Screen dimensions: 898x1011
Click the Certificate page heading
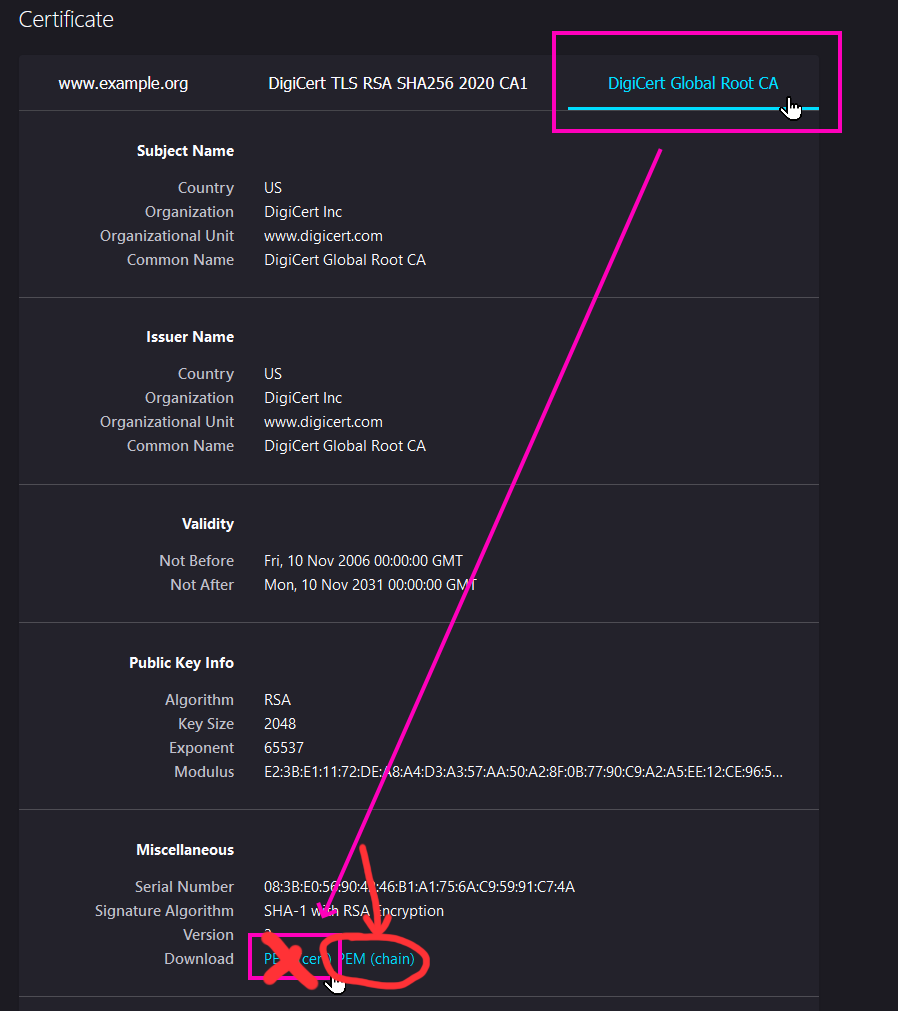click(66, 19)
